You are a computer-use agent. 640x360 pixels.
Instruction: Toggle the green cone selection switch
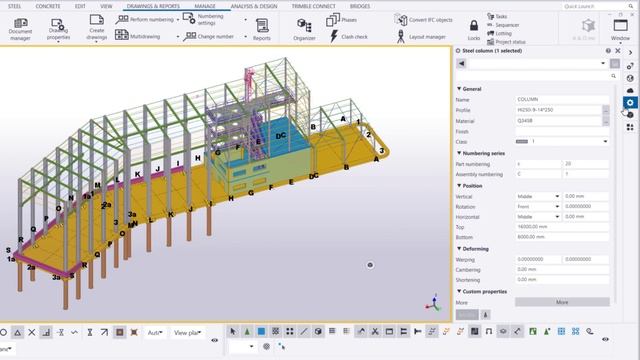coord(247,331)
